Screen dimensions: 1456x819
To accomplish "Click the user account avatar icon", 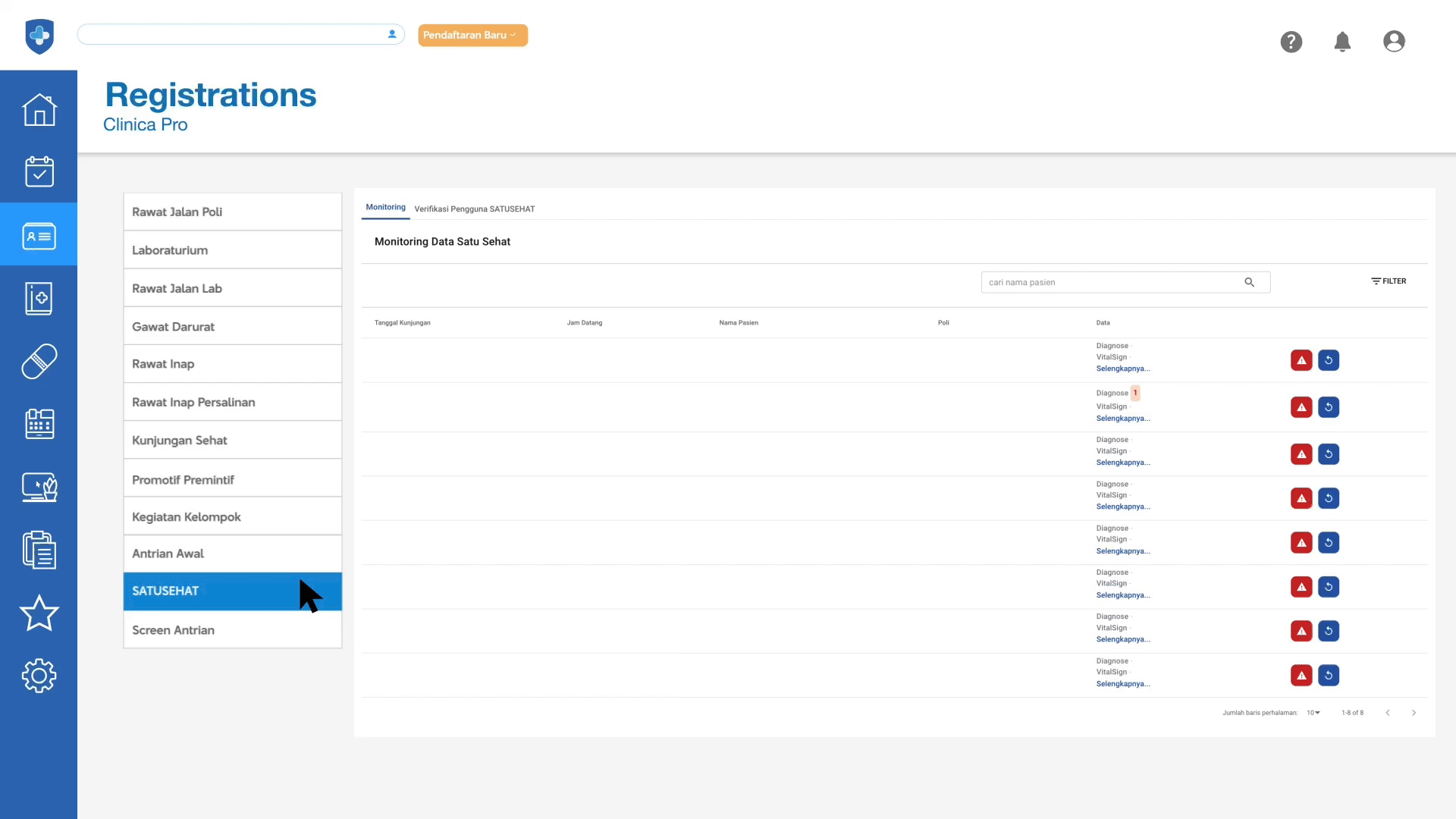I will click(x=1394, y=42).
